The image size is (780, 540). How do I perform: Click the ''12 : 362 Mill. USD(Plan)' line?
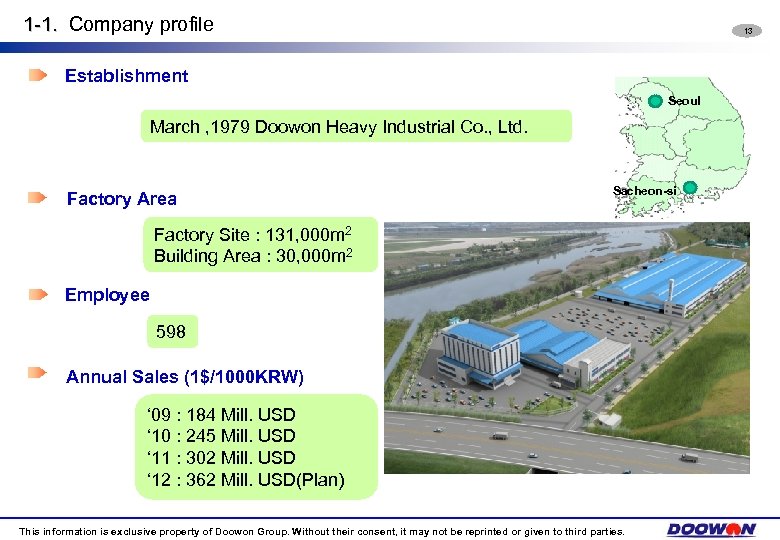[246, 480]
